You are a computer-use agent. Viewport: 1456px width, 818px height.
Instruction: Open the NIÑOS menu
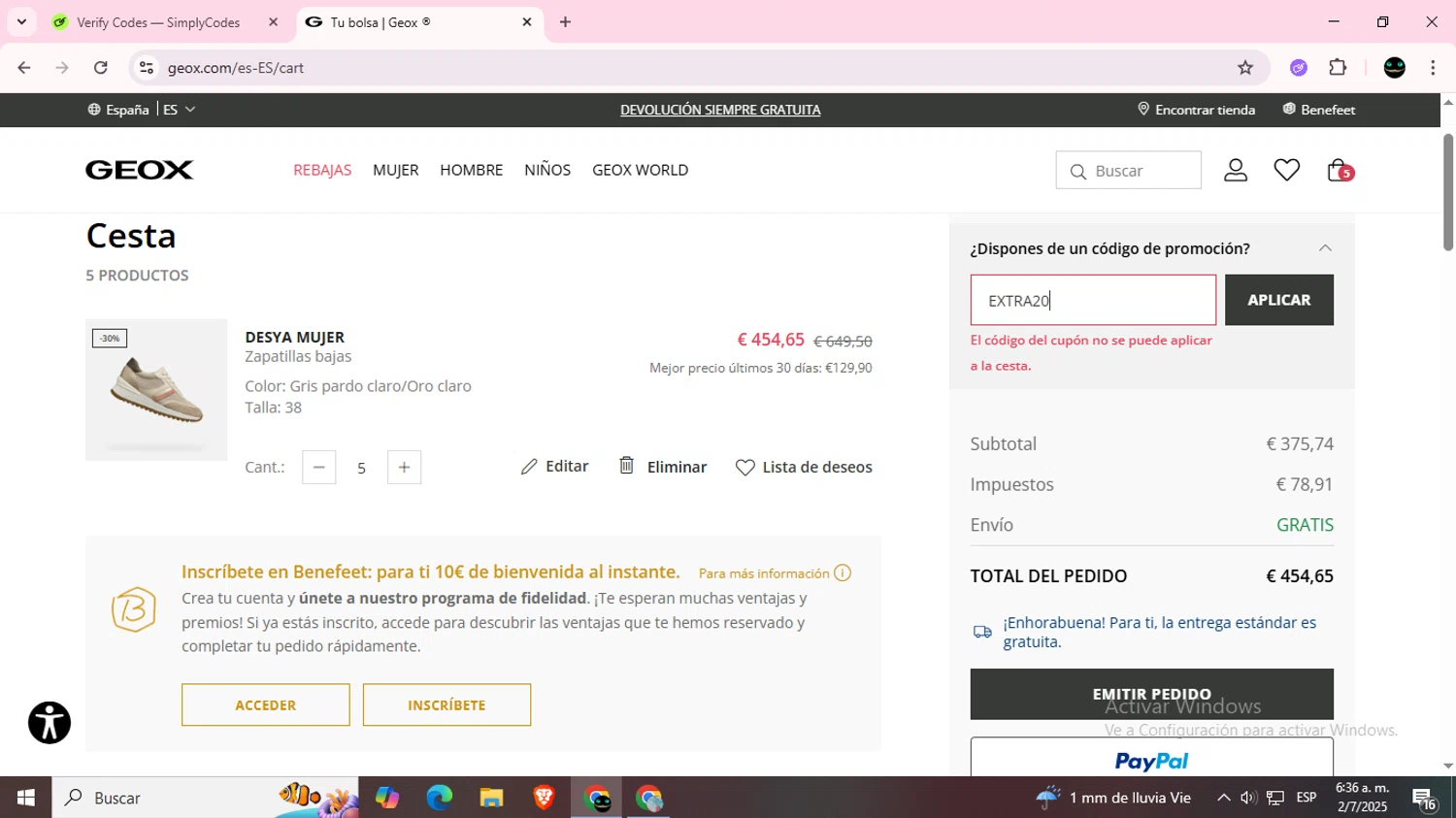click(x=547, y=170)
